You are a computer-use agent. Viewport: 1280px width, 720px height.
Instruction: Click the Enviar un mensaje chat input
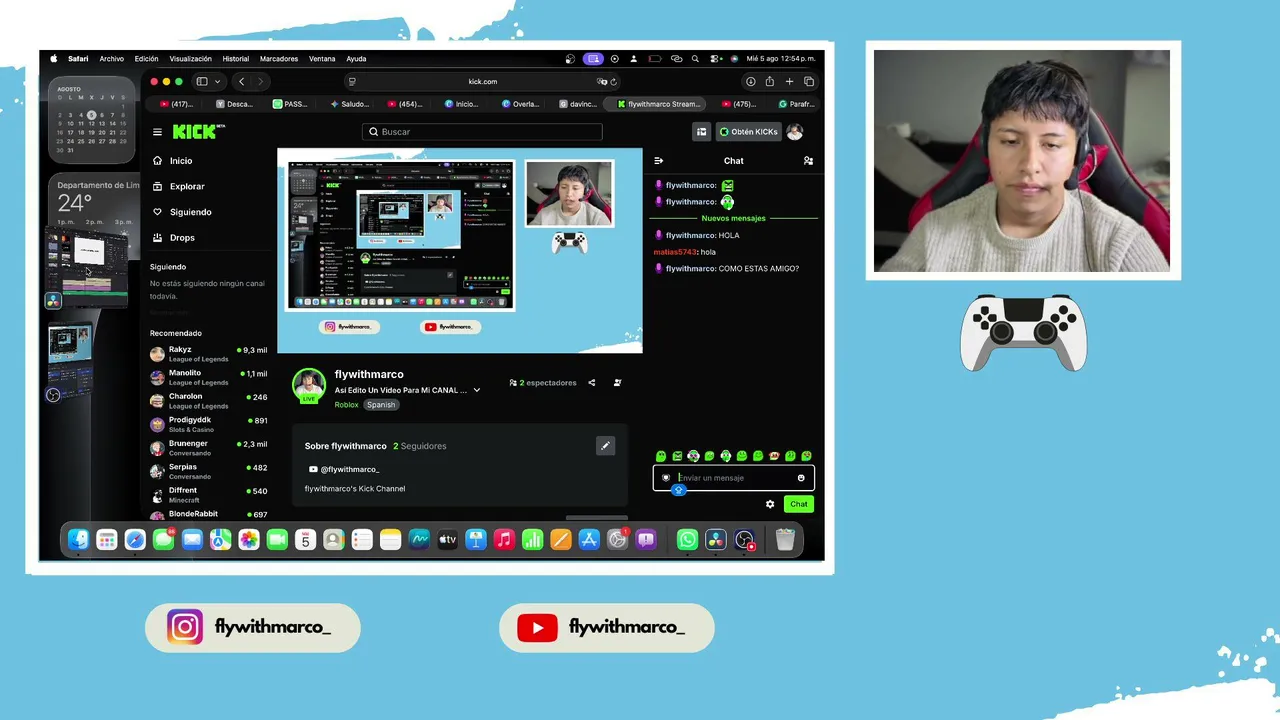pos(734,478)
